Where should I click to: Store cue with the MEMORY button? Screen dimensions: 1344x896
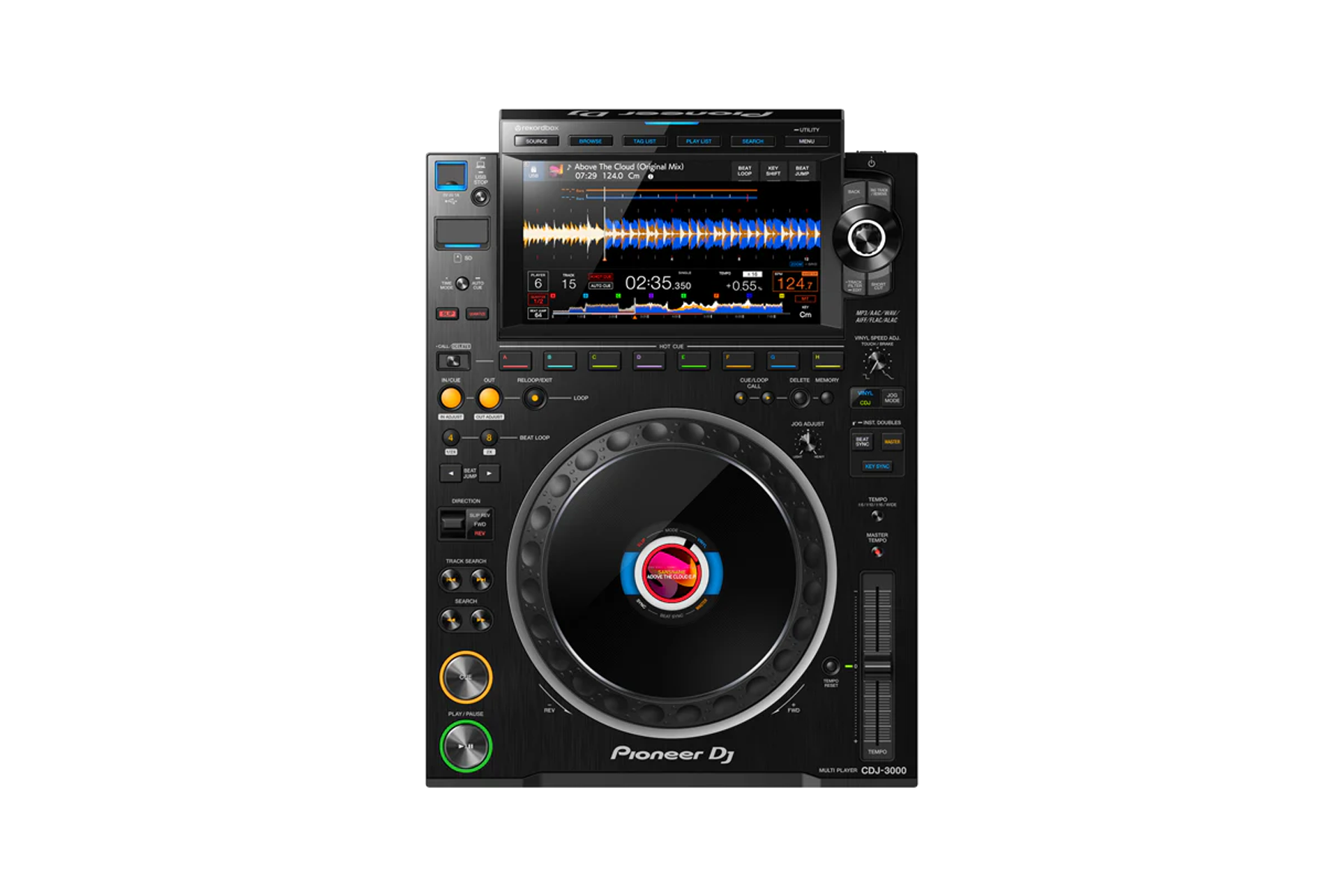pos(827,398)
